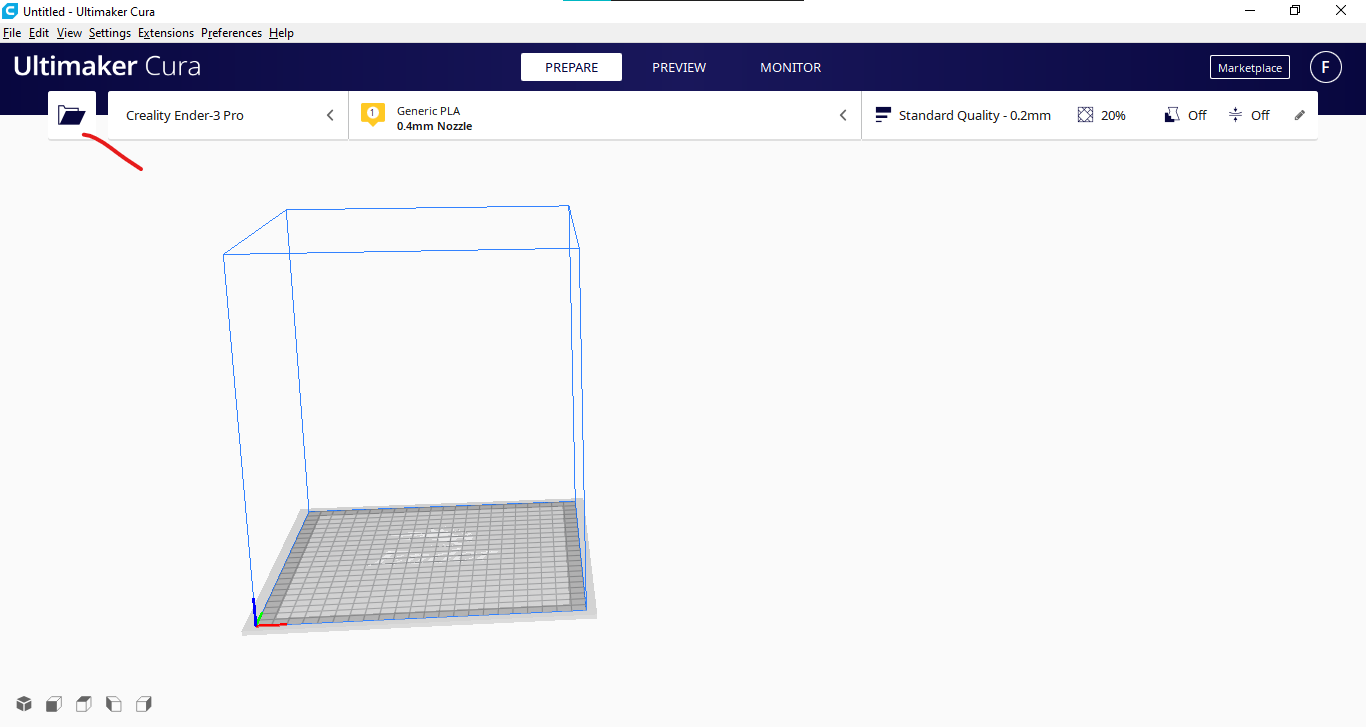Click the support Off icon
This screenshot has width=1366, height=727.
click(1173, 115)
